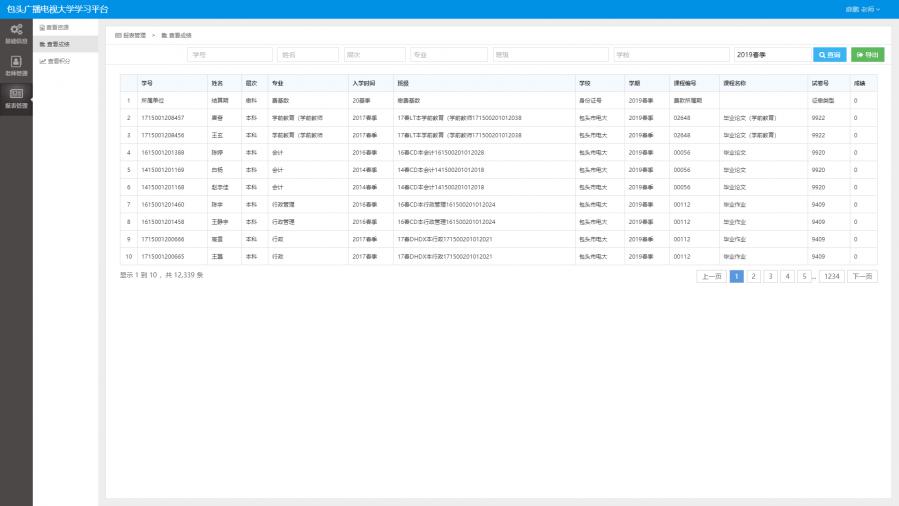899x506 pixels.
Task: Click the 查看资源 submenu icon
Action: pos(43,27)
